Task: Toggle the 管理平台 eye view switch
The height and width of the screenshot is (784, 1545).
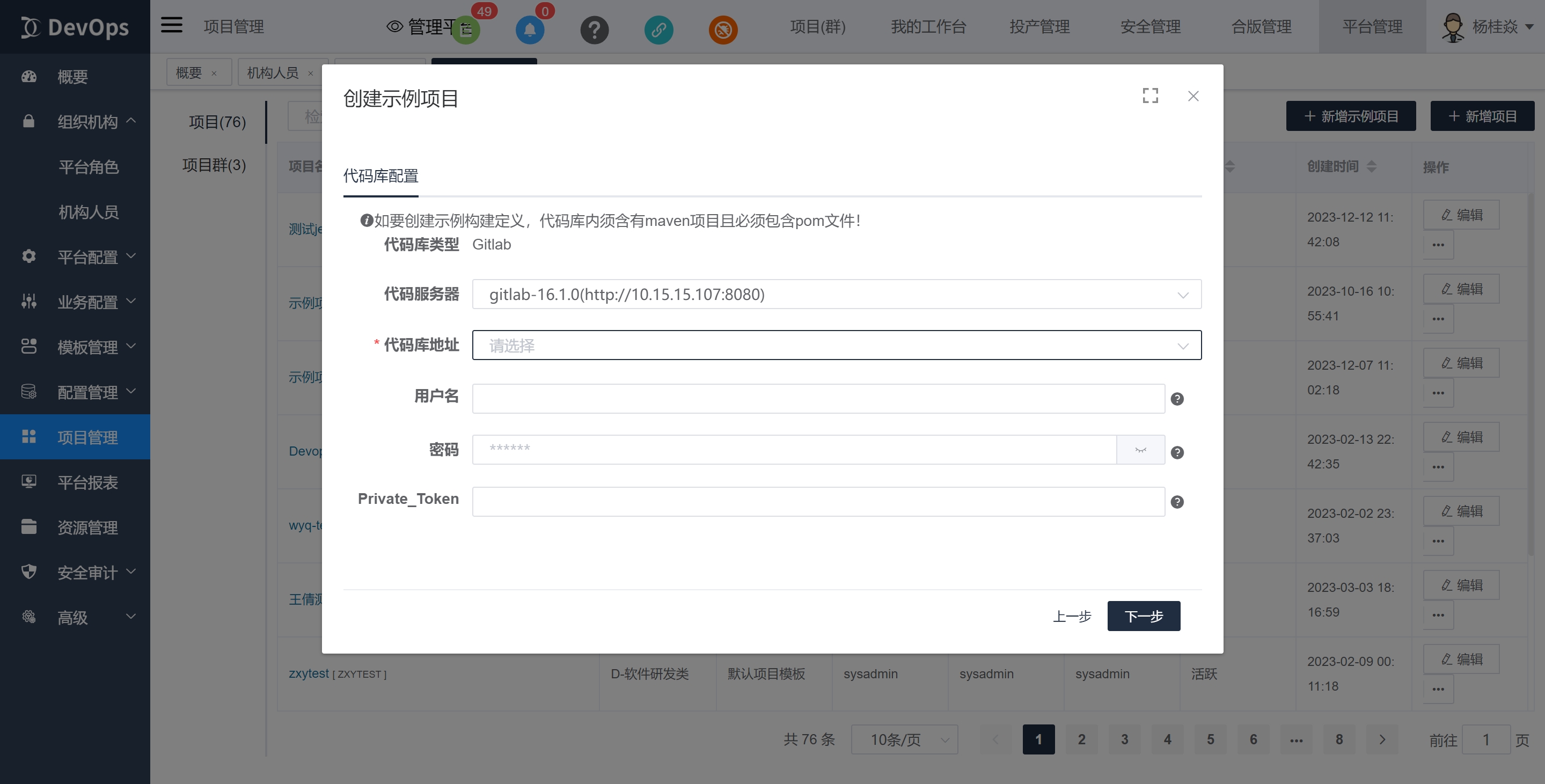Action: pyautogui.click(x=394, y=26)
